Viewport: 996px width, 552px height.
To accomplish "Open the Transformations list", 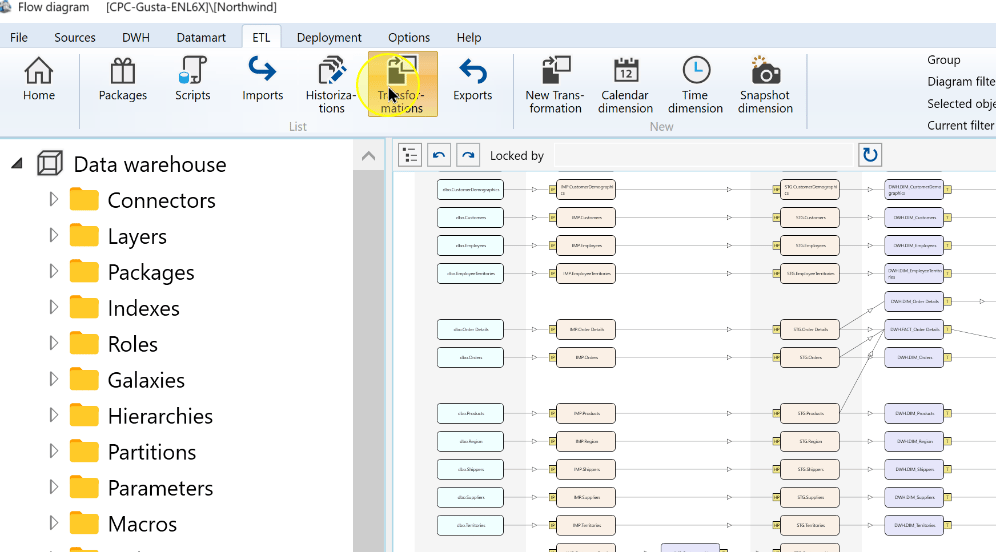I will 403,84.
